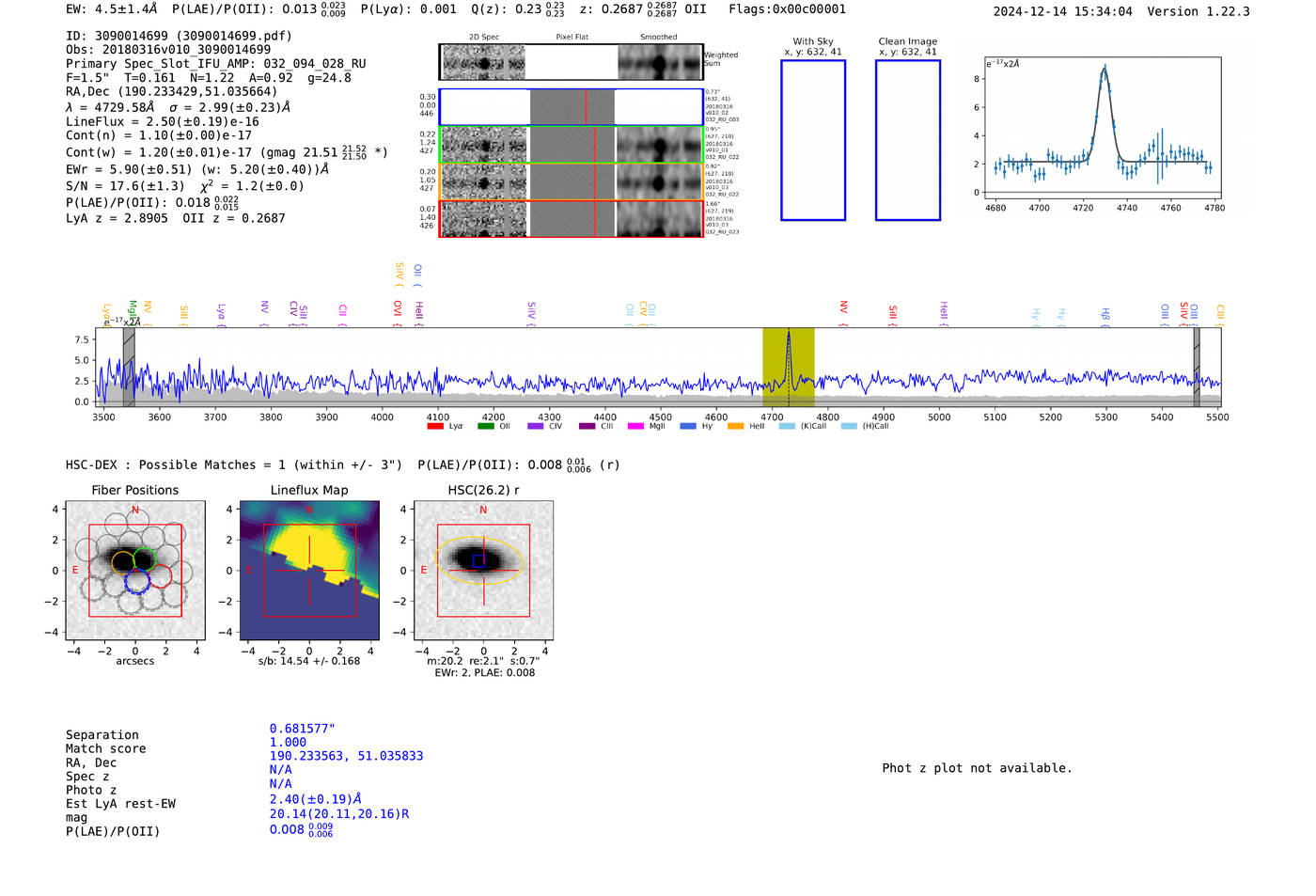Click the Primary Spec_Slot_IFU_AMP line
Viewport: 1316px width, 896px height.
pos(216,64)
